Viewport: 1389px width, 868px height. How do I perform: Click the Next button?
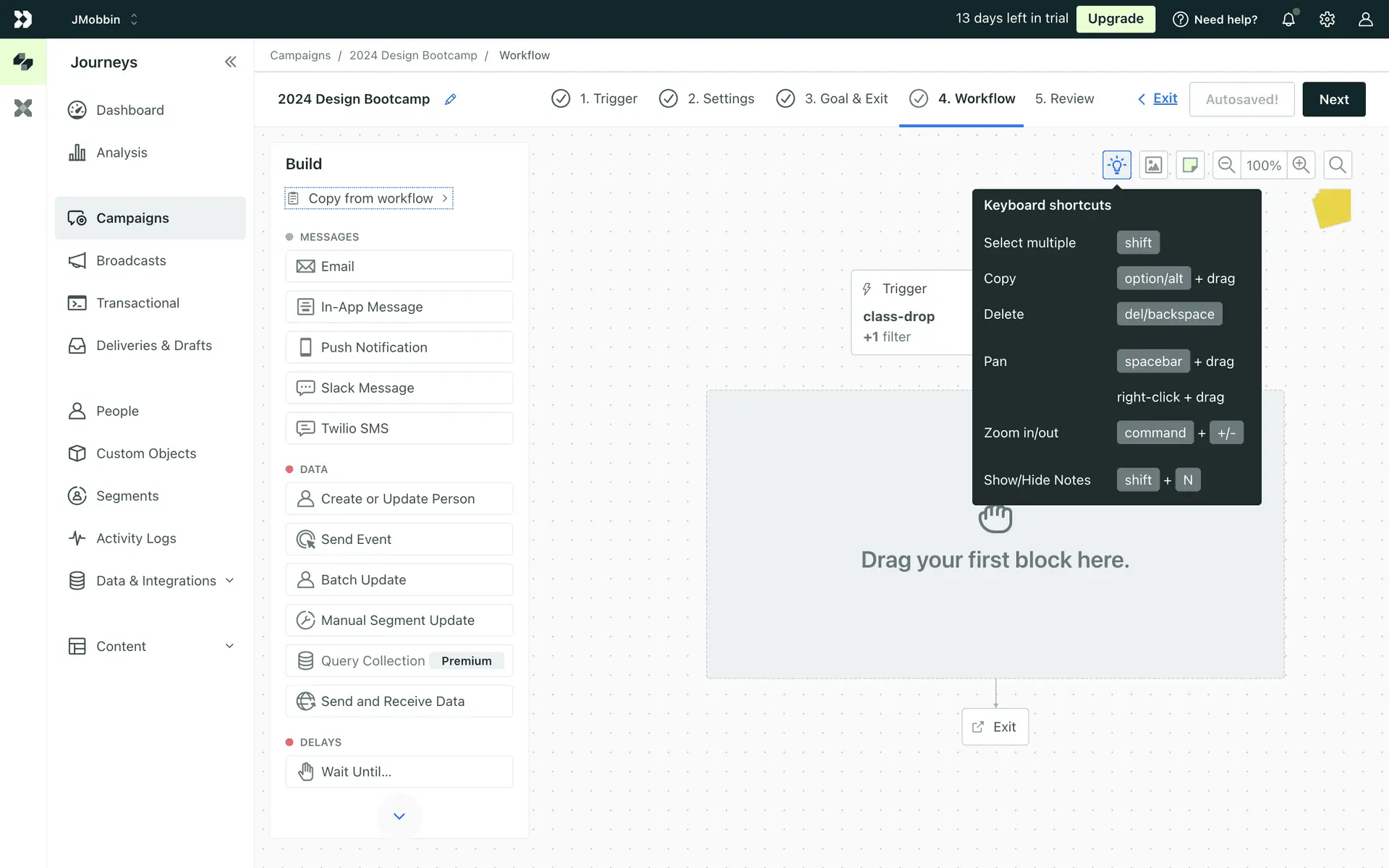tap(1333, 99)
